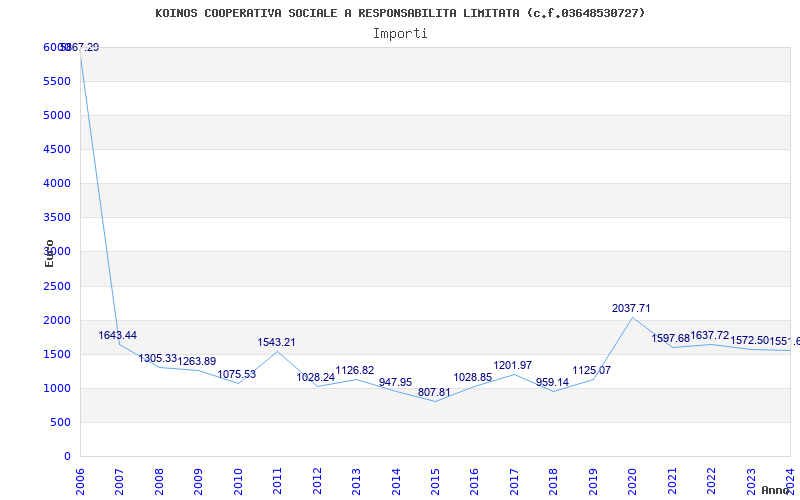Screen dimensions: 800x500
Task: Click the 2009 year tick label
Action: click(x=198, y=482)
